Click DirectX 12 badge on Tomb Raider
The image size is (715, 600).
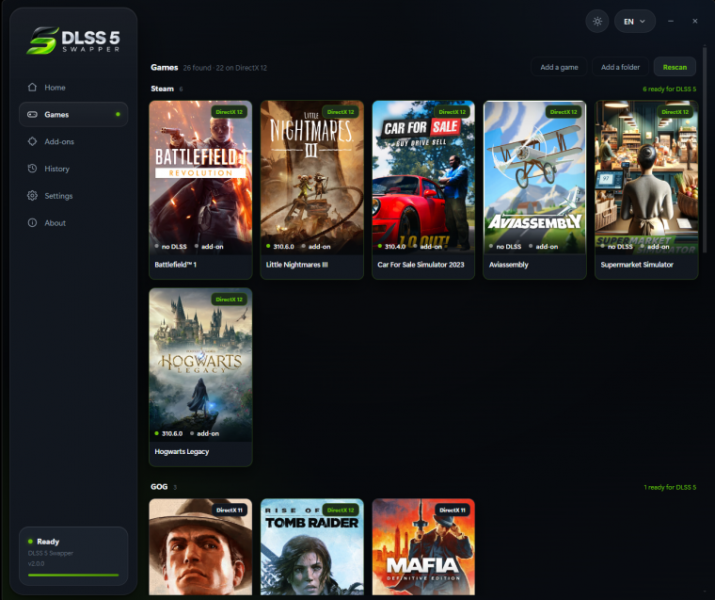tap(340, 510)
